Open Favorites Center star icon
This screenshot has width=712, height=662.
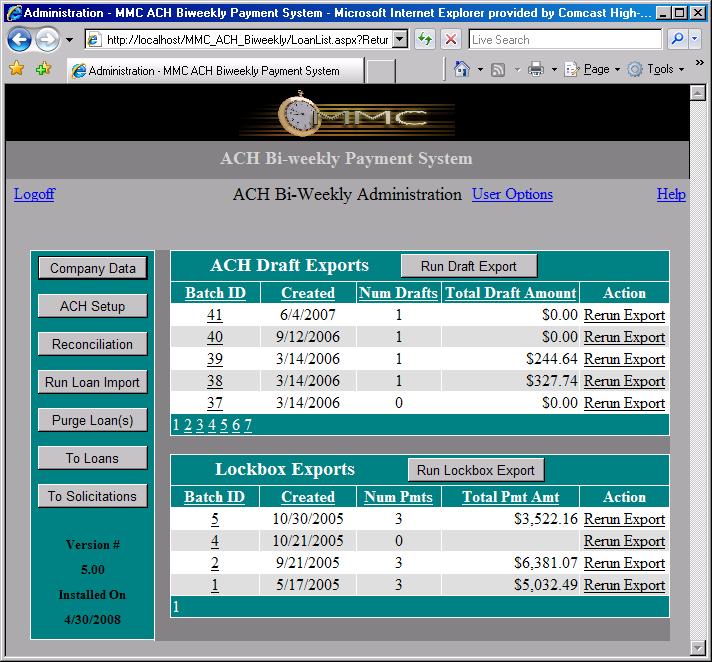coord(16,70)
